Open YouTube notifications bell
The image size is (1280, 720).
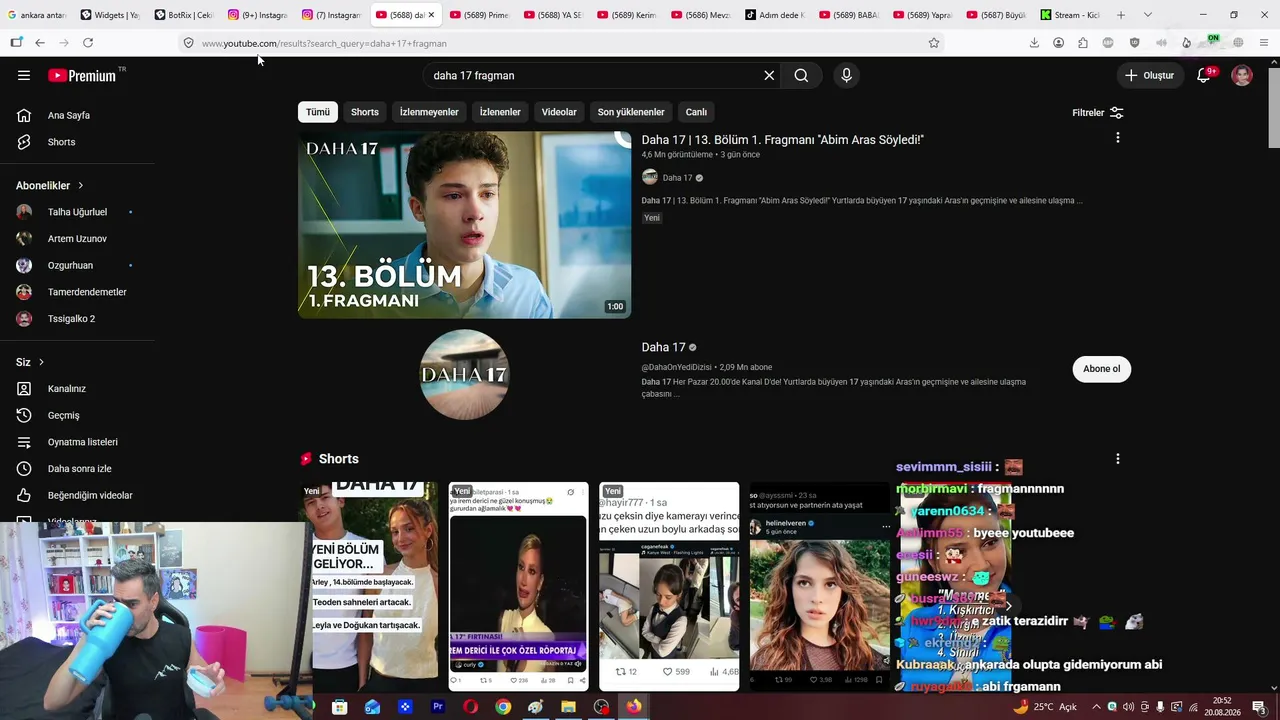[1204, 75]
